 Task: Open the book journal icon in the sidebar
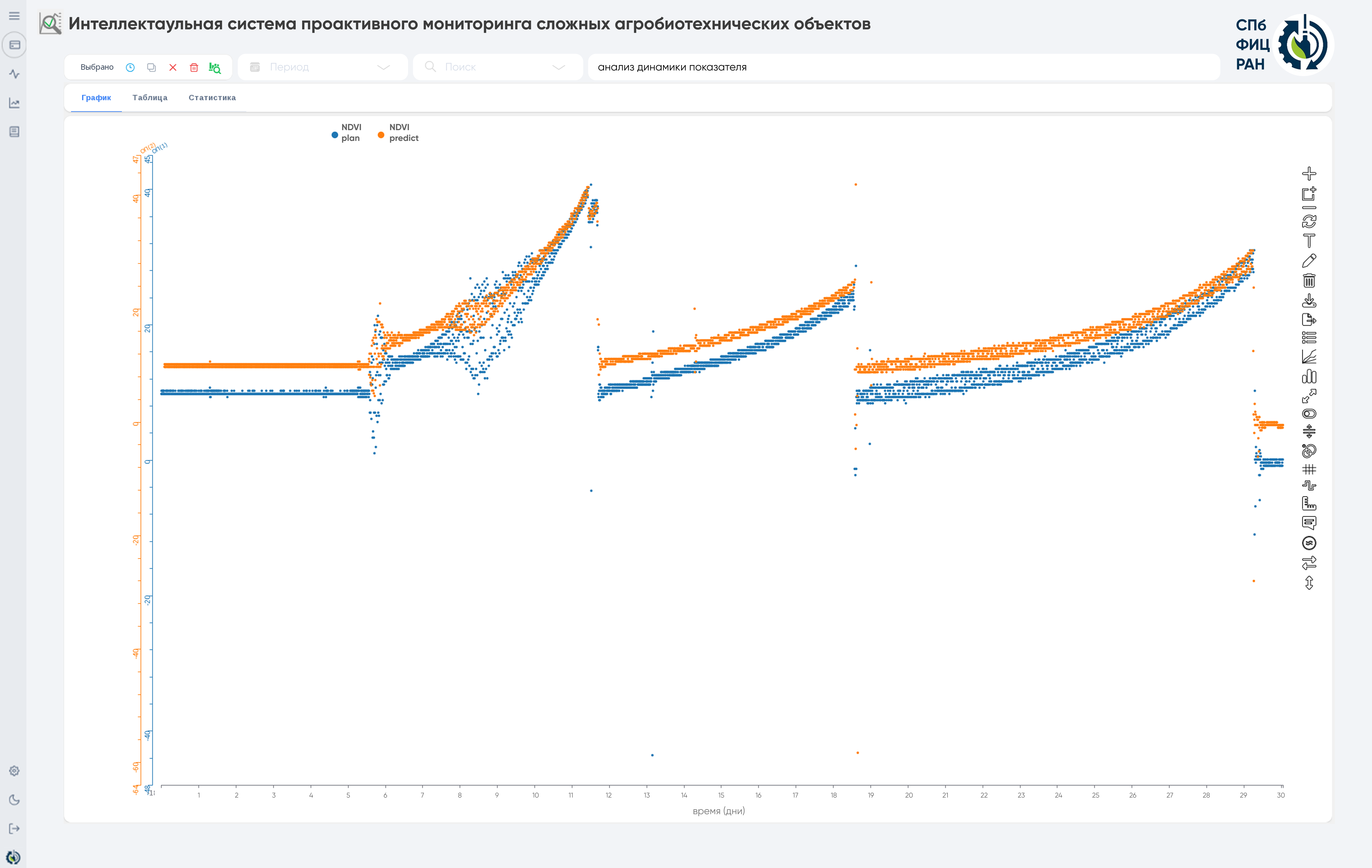tap(14, 132)
